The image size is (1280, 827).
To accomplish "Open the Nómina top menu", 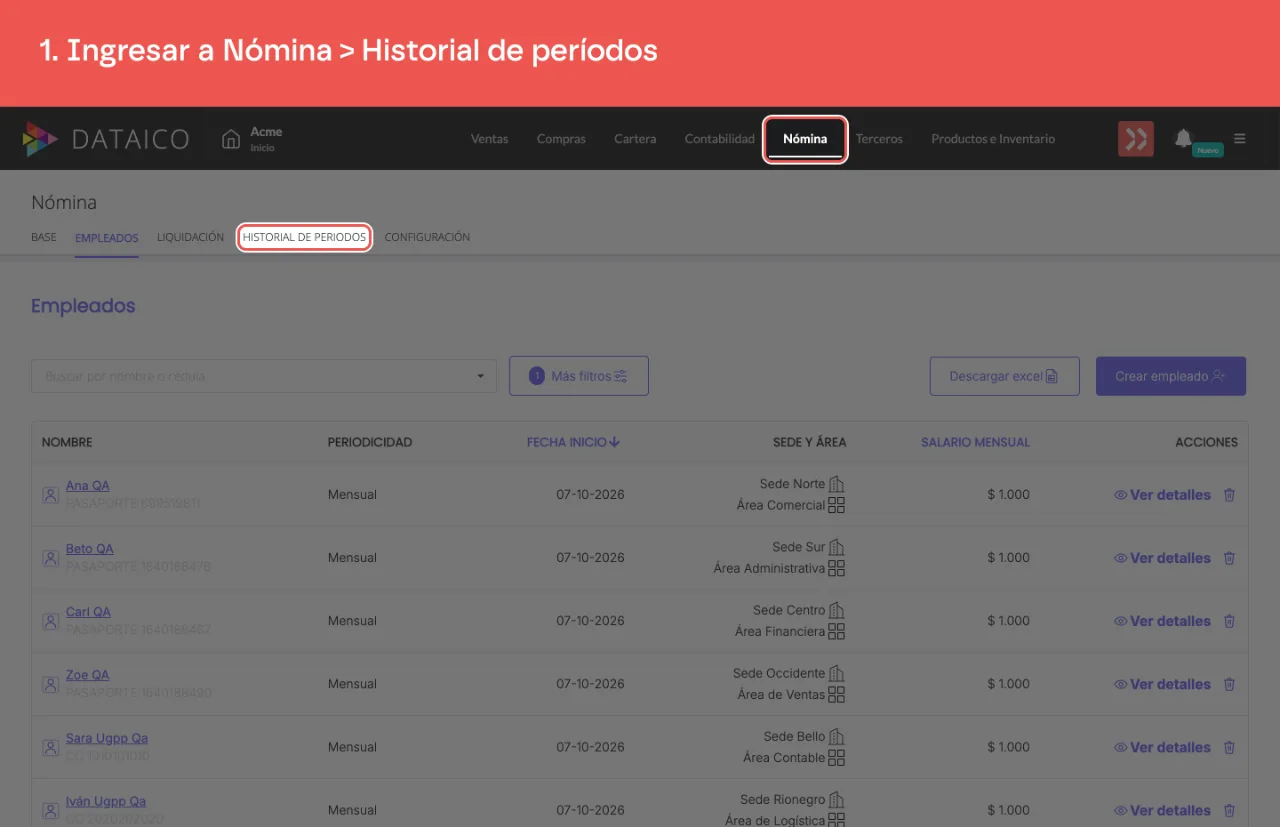I will click(805, 139).
